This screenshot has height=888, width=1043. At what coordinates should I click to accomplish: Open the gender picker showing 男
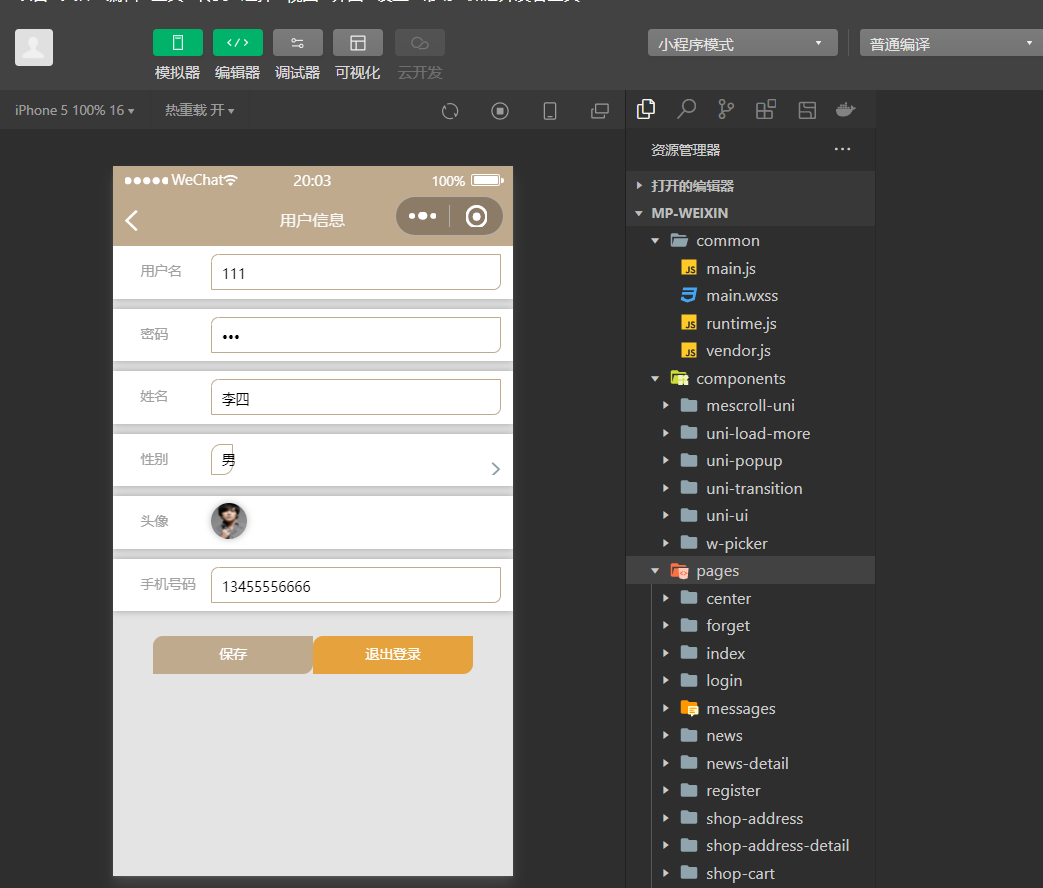tap(224, 460)
